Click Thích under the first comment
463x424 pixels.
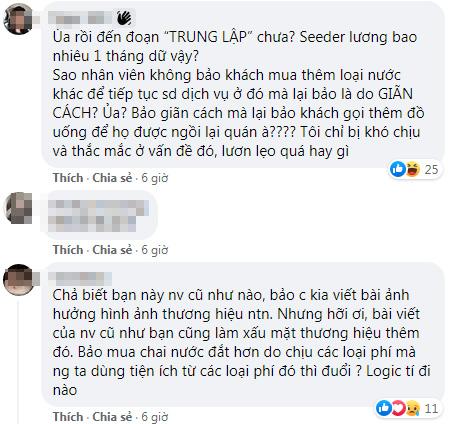click(x=68, y=178)
